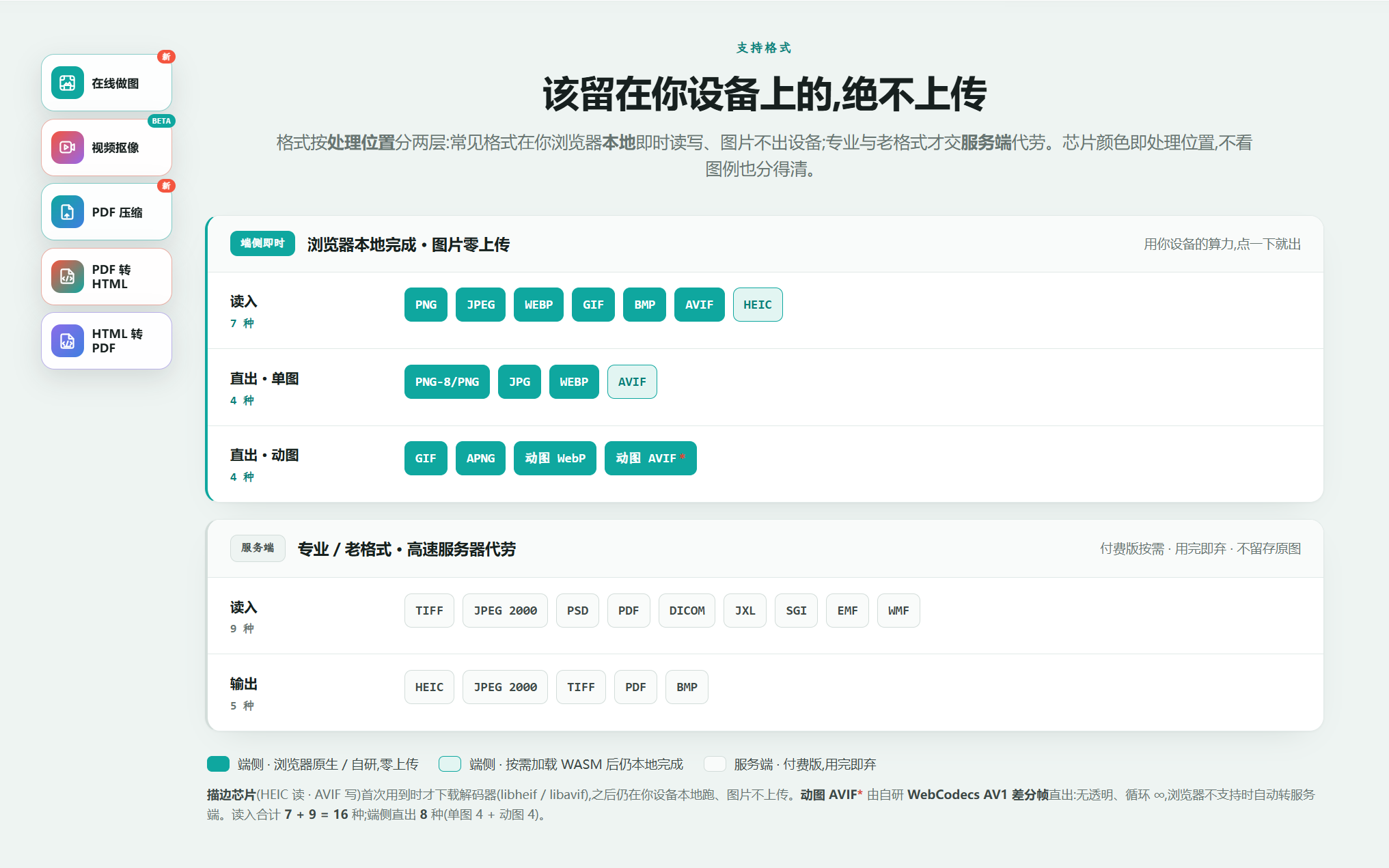Click the SGI chip
The height and width of the screenshot is (868, 1389).
[x=796, y=611]
